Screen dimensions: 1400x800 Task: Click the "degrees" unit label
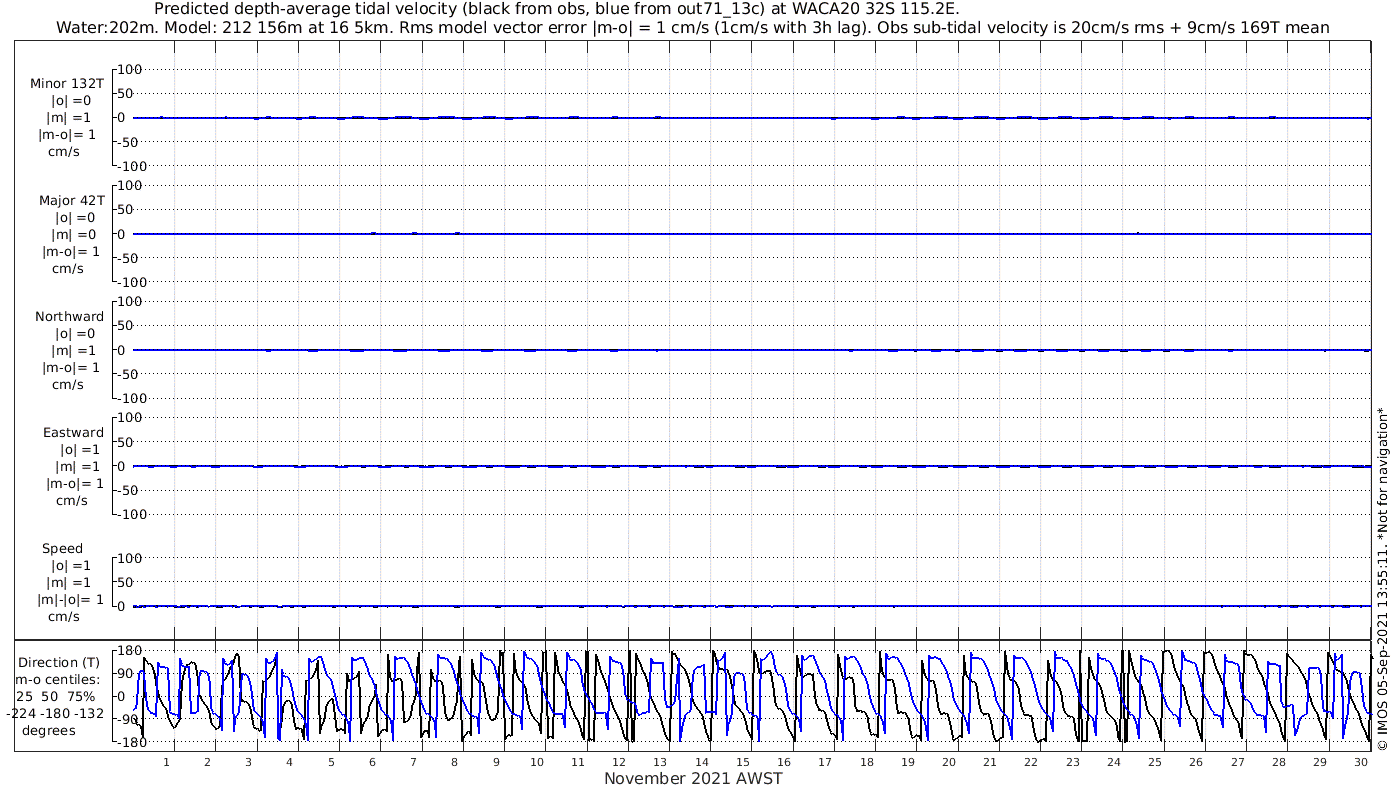click(49, 730)
